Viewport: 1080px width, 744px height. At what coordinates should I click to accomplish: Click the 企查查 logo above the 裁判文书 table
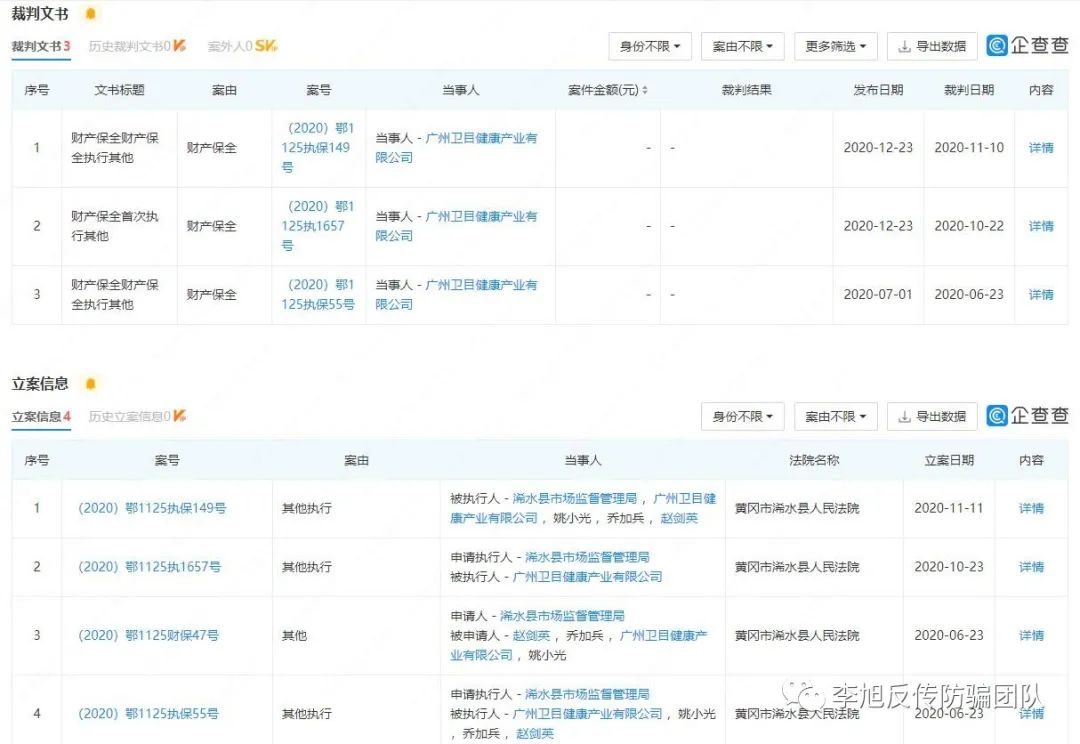coord(1027,46)
